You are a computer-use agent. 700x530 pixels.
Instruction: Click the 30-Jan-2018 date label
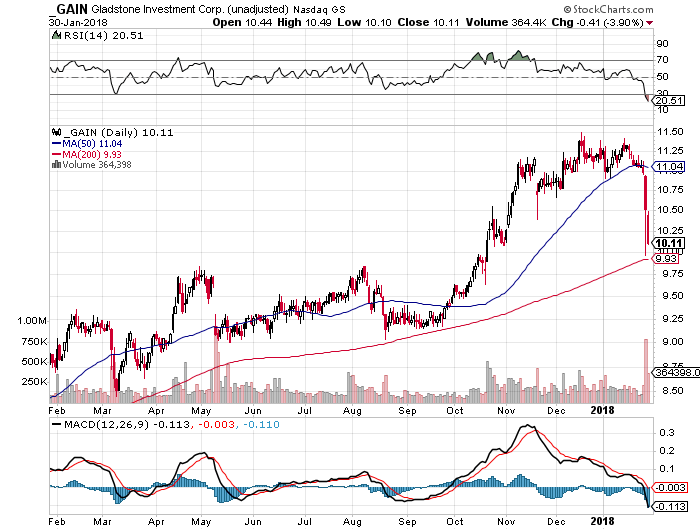point(78,22)
